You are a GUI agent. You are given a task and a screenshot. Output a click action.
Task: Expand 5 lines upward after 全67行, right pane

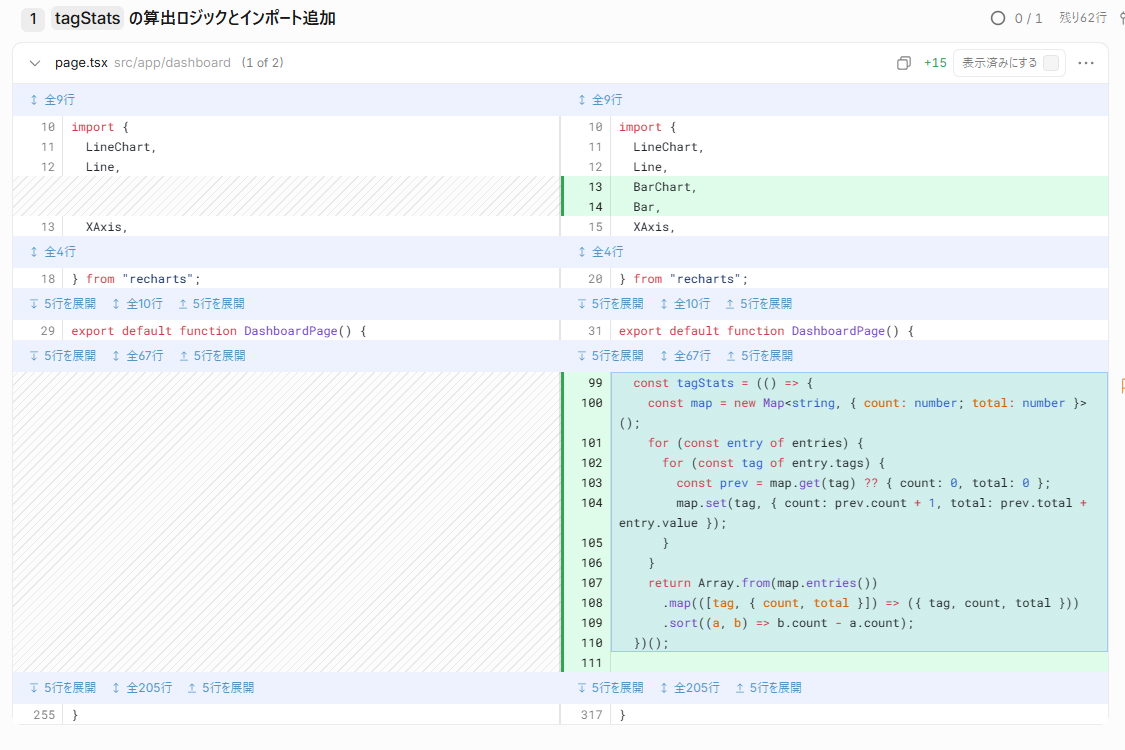coord(759,355)
